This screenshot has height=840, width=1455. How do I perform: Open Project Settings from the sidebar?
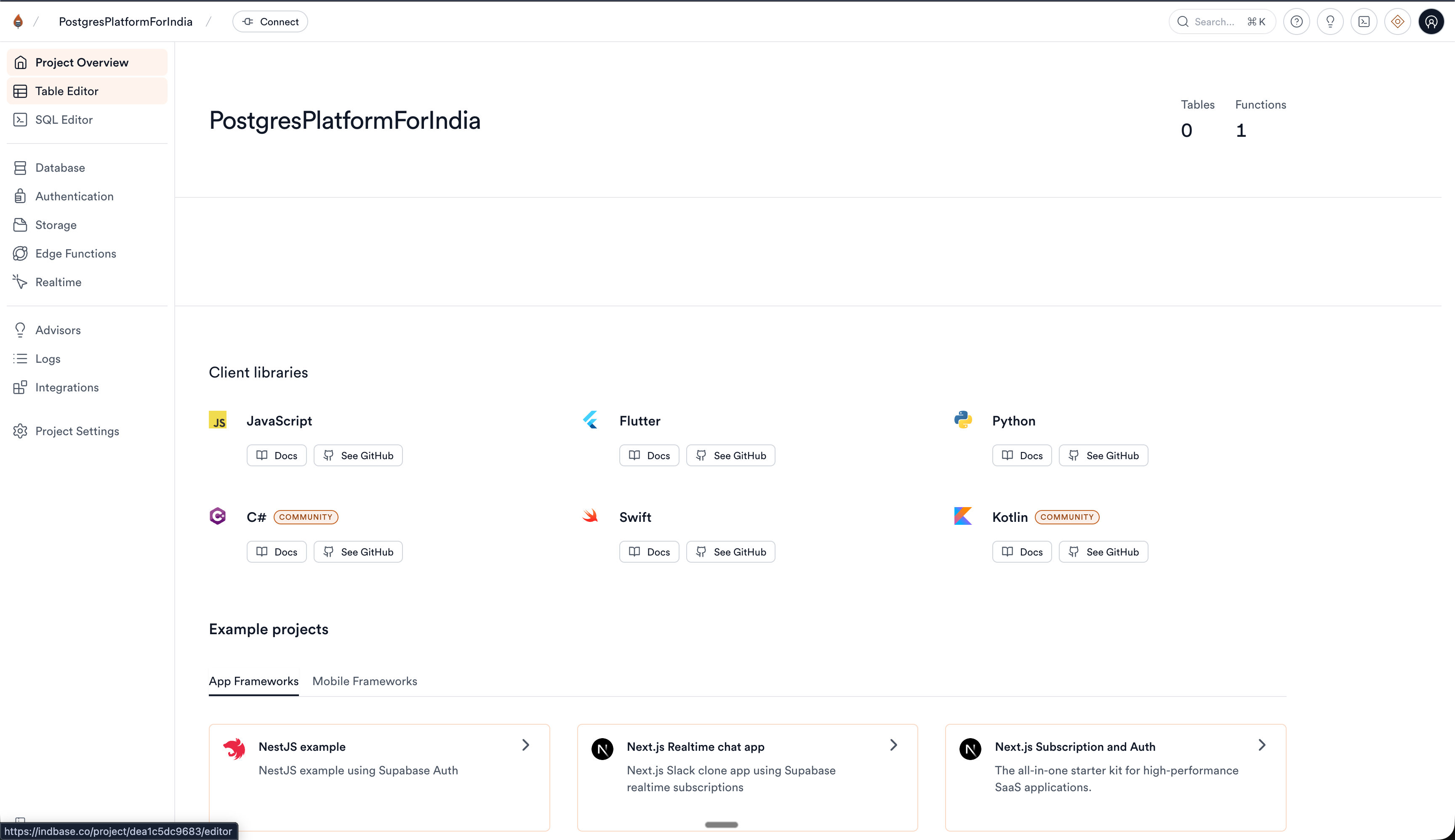pyautogui.click(x=77, y=431)
